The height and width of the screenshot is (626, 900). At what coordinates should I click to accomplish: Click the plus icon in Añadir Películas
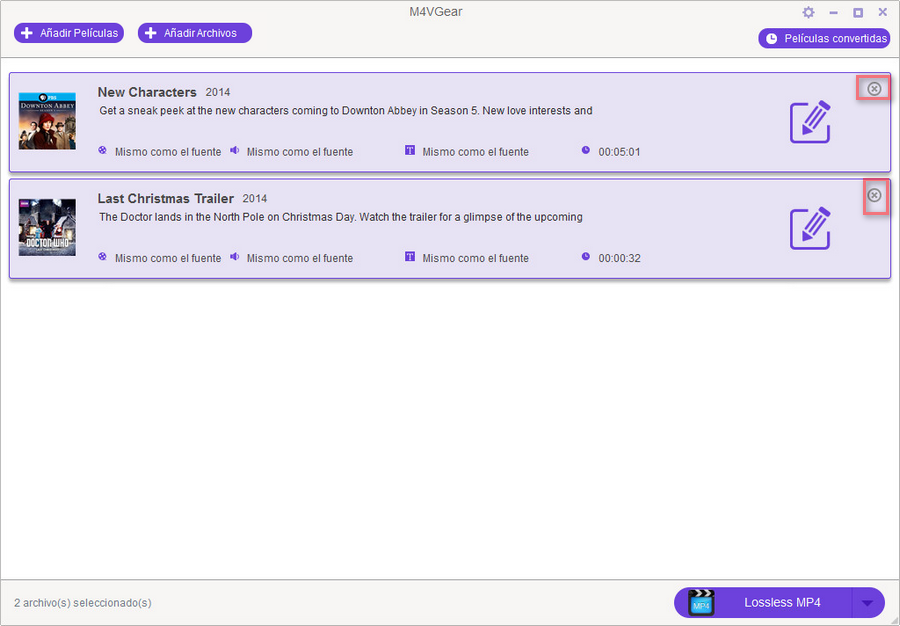pos(26,33)
